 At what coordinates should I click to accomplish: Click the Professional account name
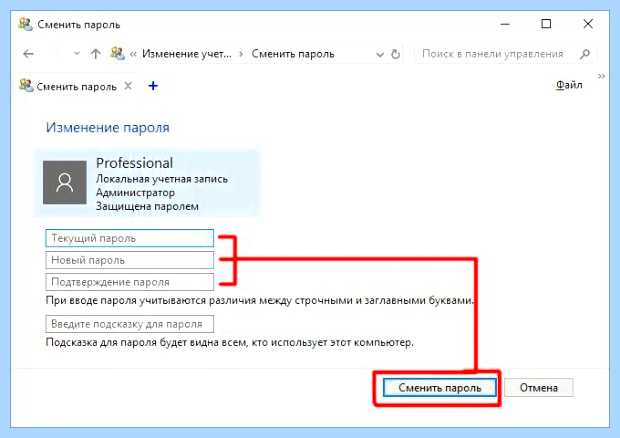point(134,163)
